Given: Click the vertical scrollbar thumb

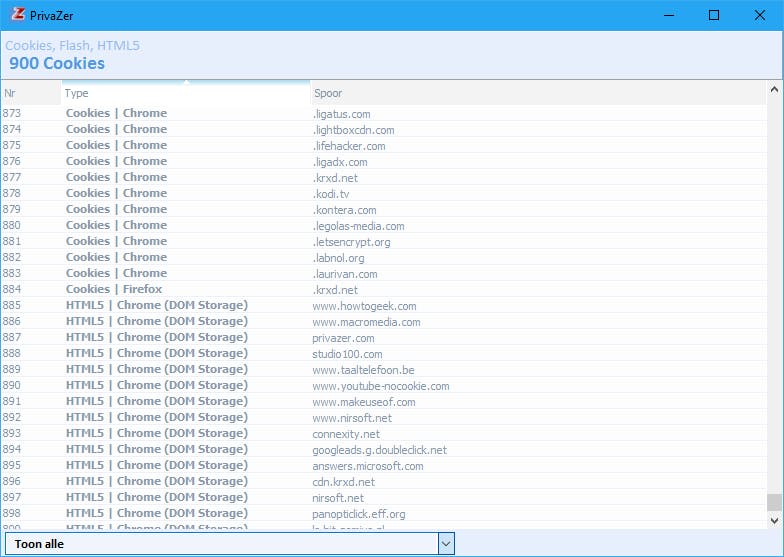Looking at the screenshot, I should tap(774, 502).
